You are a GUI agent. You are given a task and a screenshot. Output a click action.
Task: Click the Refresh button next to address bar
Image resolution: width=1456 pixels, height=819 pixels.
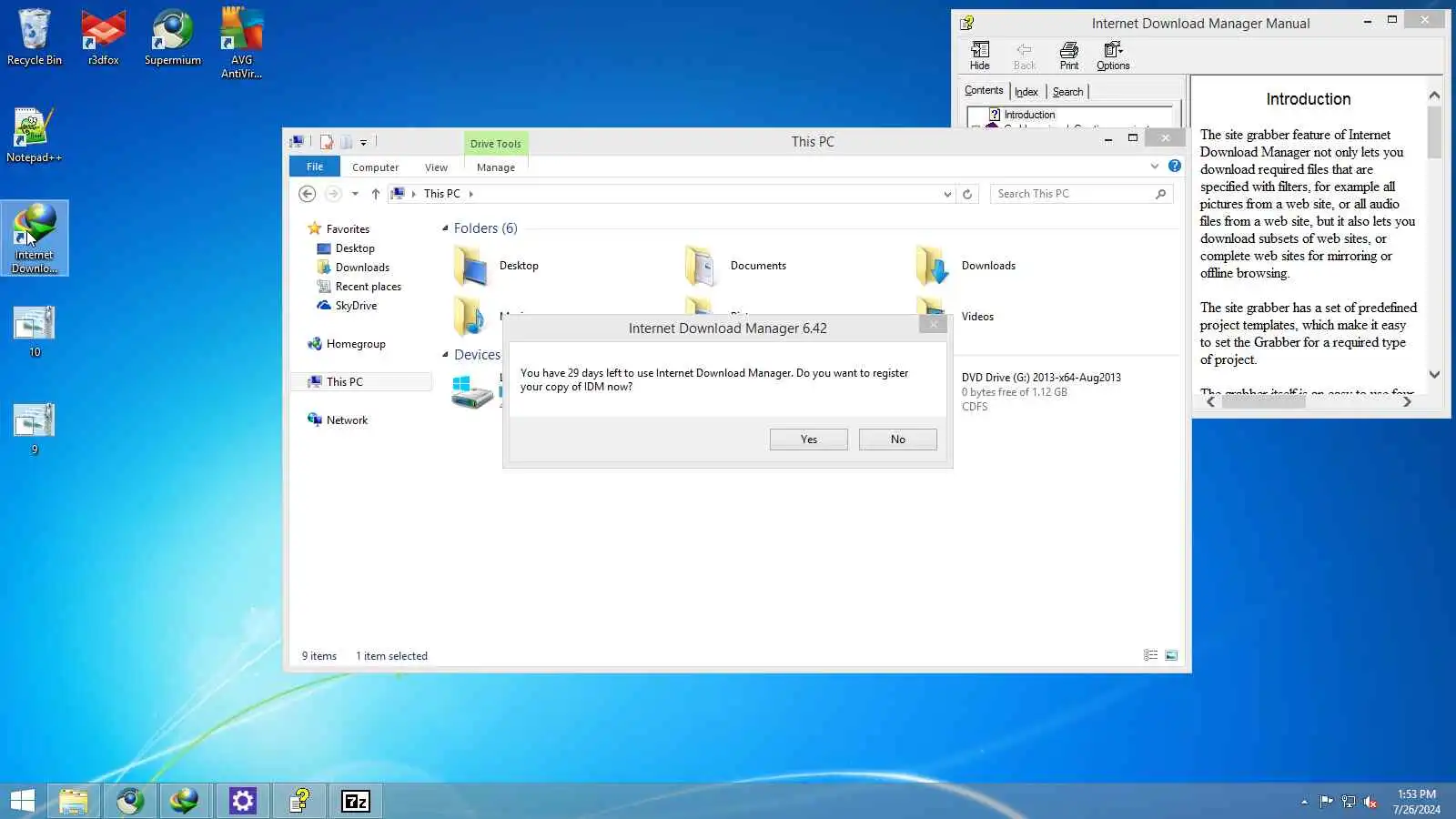click(967, 194)
